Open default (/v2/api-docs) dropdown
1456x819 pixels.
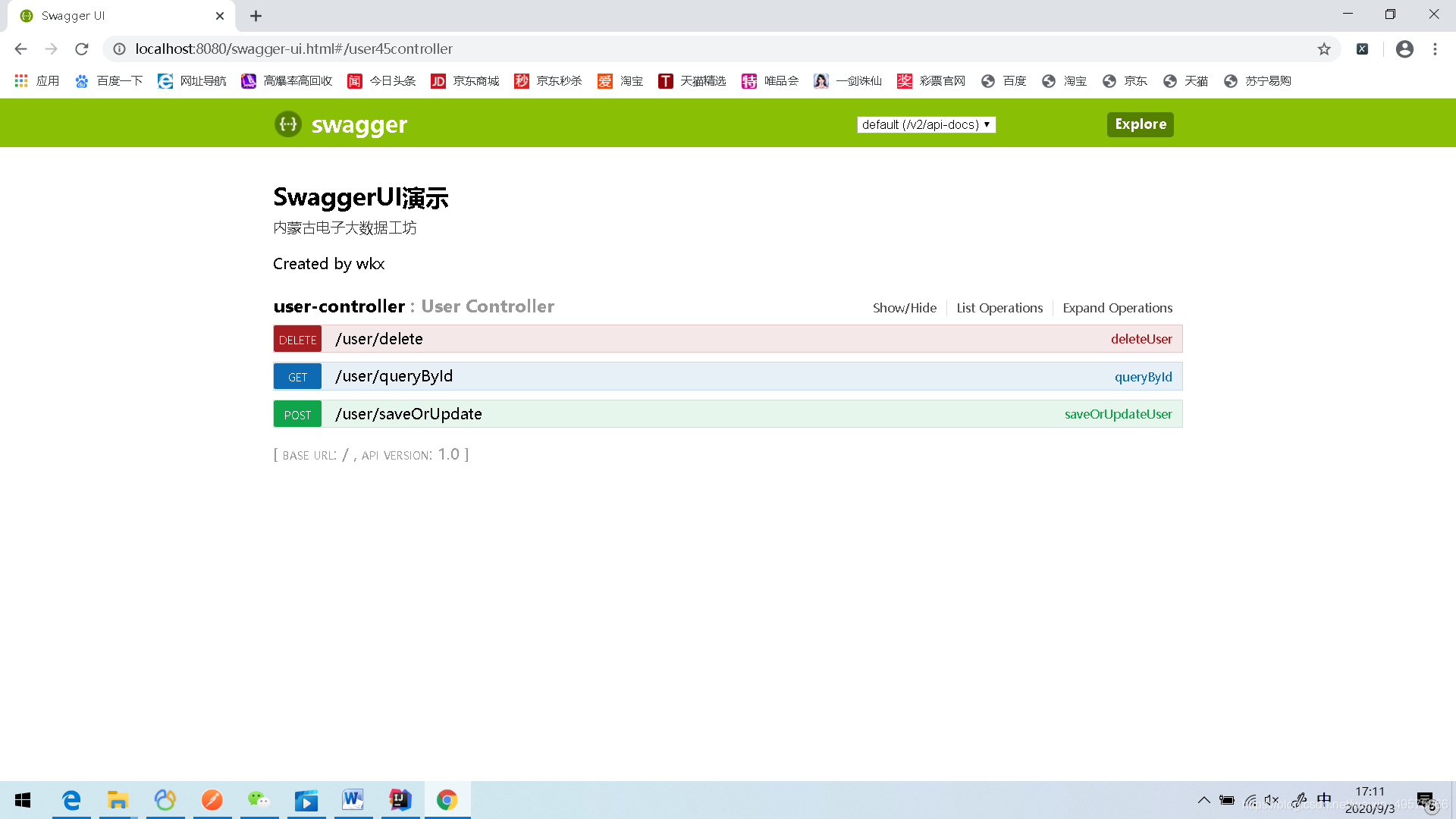pyautogui.click(x=926, y=124)
